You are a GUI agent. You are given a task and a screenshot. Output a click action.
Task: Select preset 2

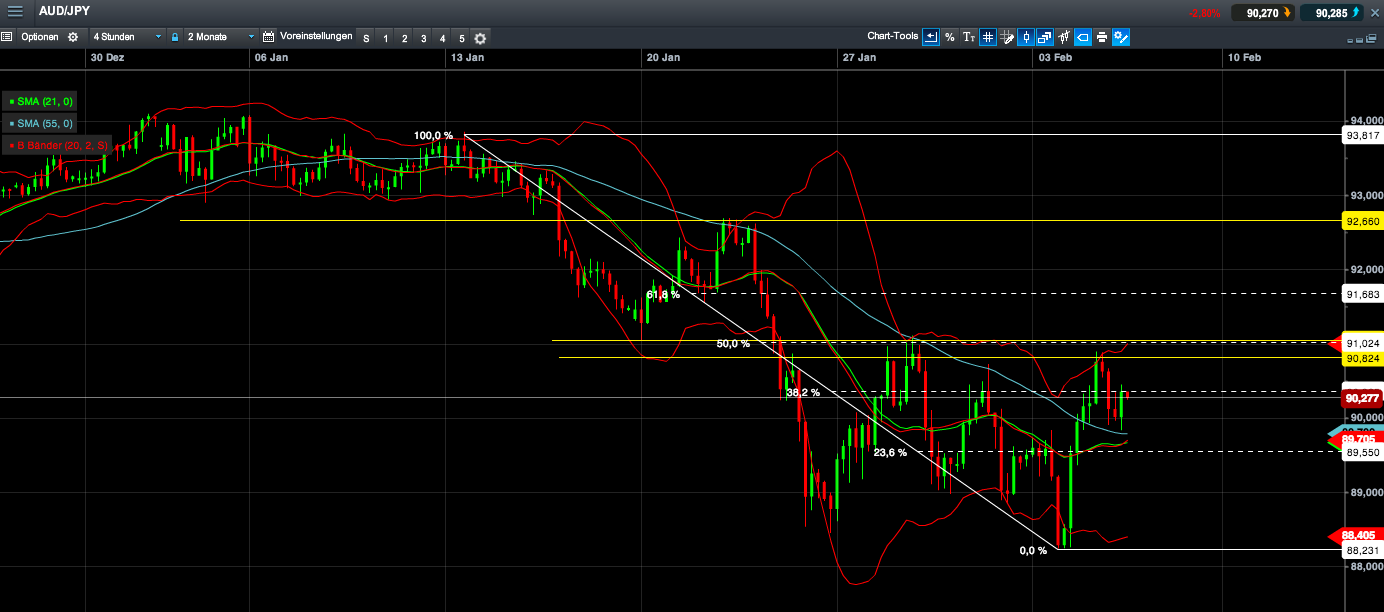(404, 38)
